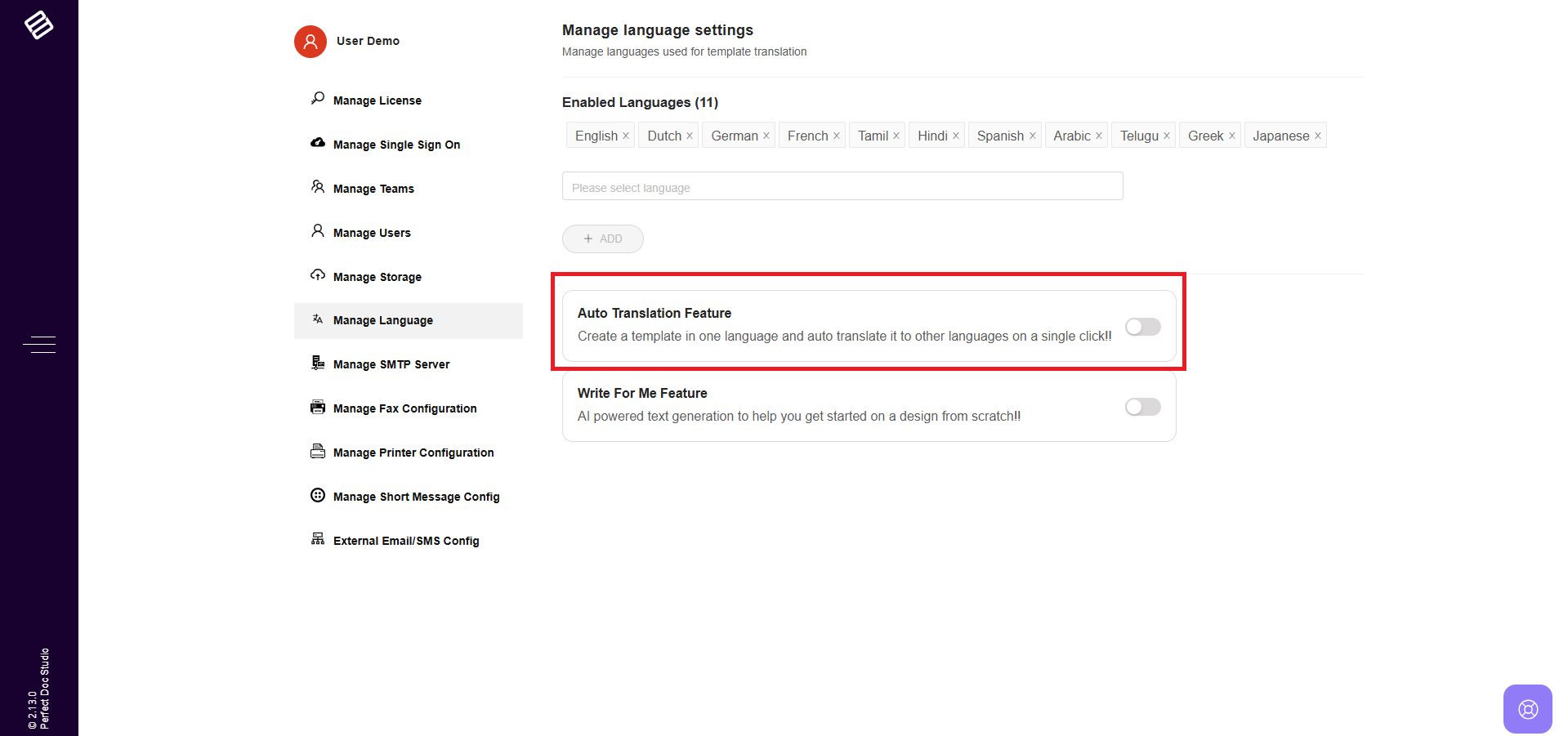
Task: Enable the Write For Me Feature toggle
Action: coord(1142,407)
